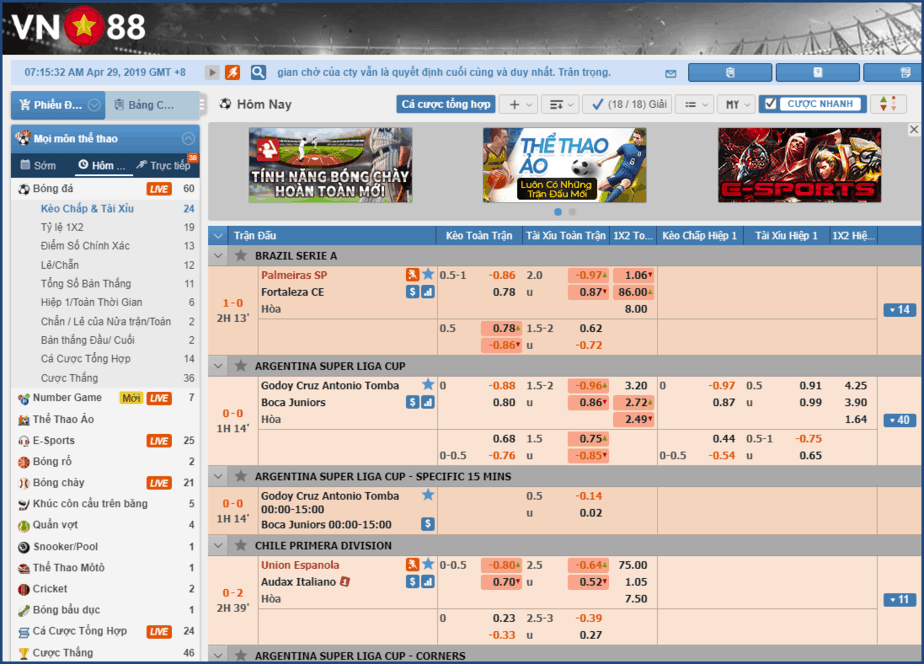This screenshot has width=924, height=664.
Task: Select Tỷ lệ 1X2 market
Action: click(x=62, y=227)
